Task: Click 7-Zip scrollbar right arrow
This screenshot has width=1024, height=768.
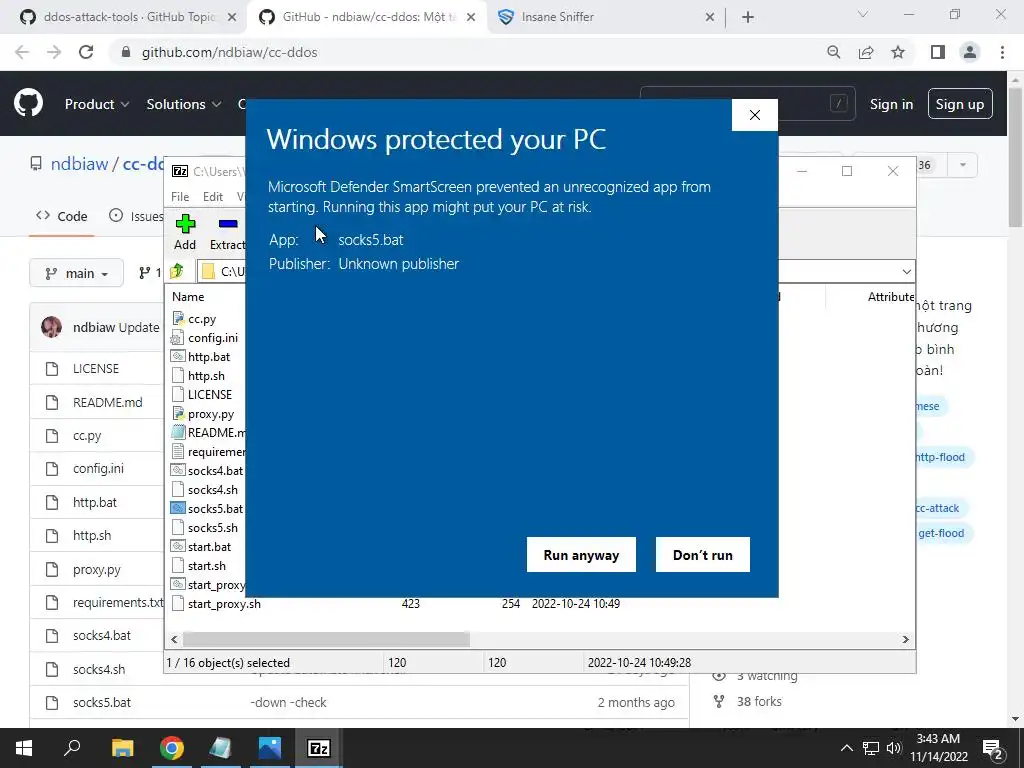Action: pos(906,639)
